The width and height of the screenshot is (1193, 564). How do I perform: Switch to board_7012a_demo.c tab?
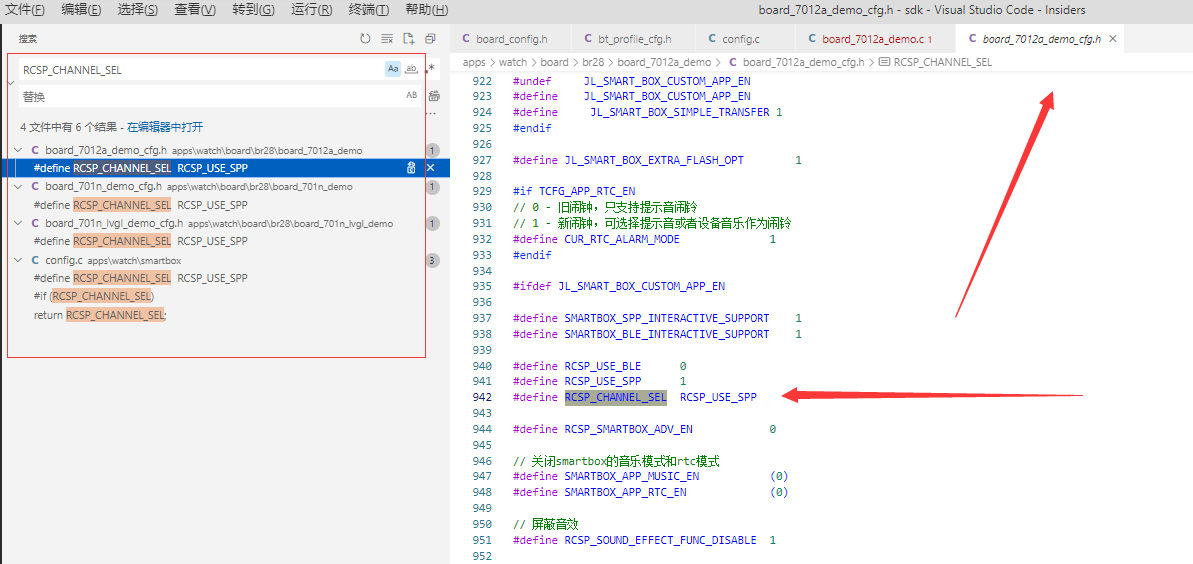(873, 39)
